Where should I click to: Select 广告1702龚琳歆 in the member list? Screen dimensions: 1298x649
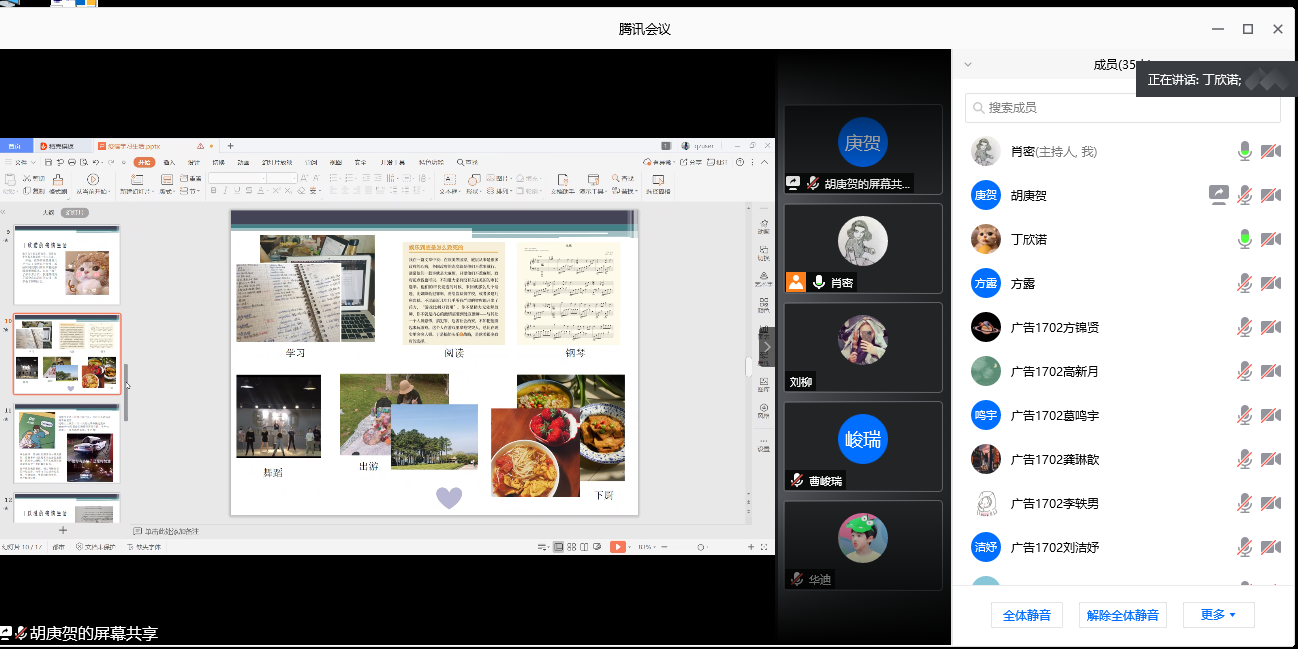(1055, 459)
